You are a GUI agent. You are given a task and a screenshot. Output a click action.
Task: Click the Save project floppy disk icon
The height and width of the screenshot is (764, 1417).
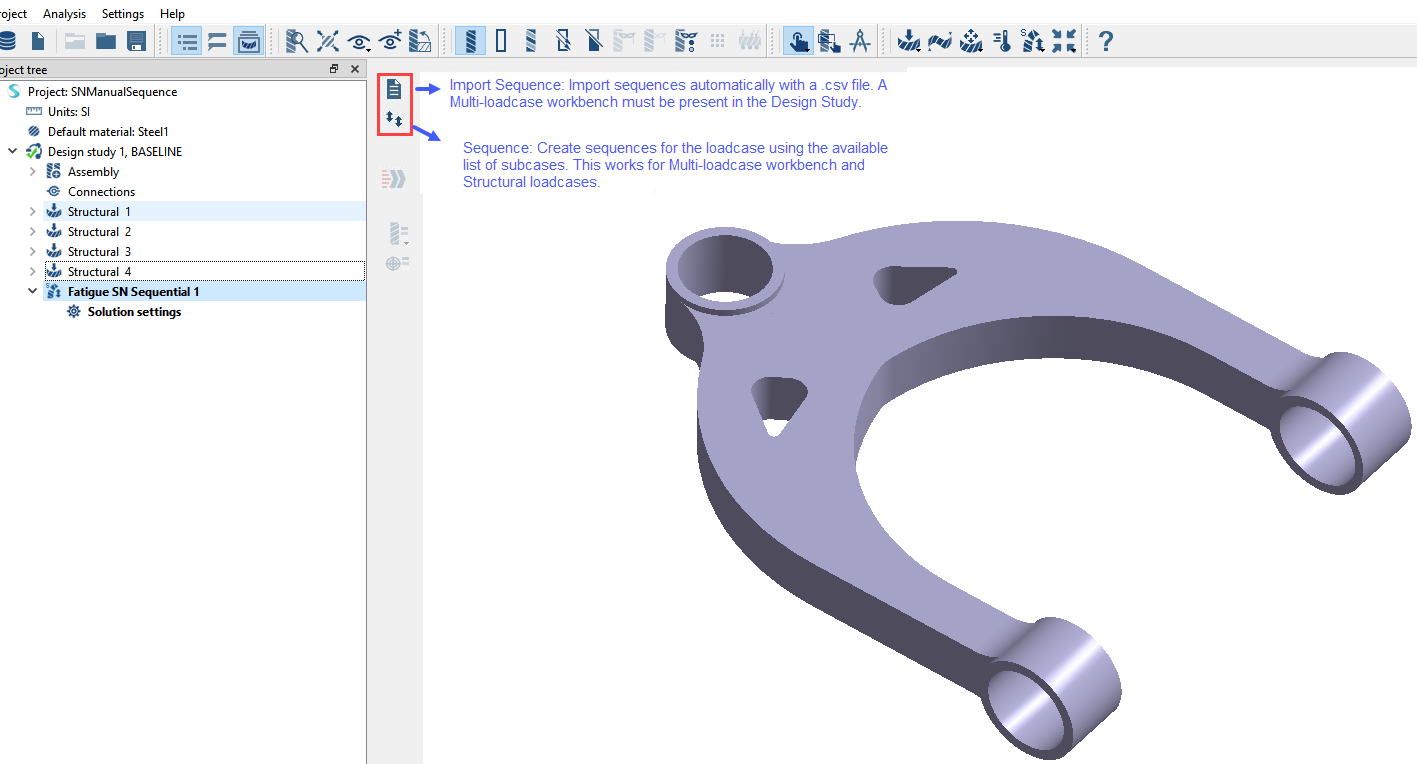click(x=137, y=41)
